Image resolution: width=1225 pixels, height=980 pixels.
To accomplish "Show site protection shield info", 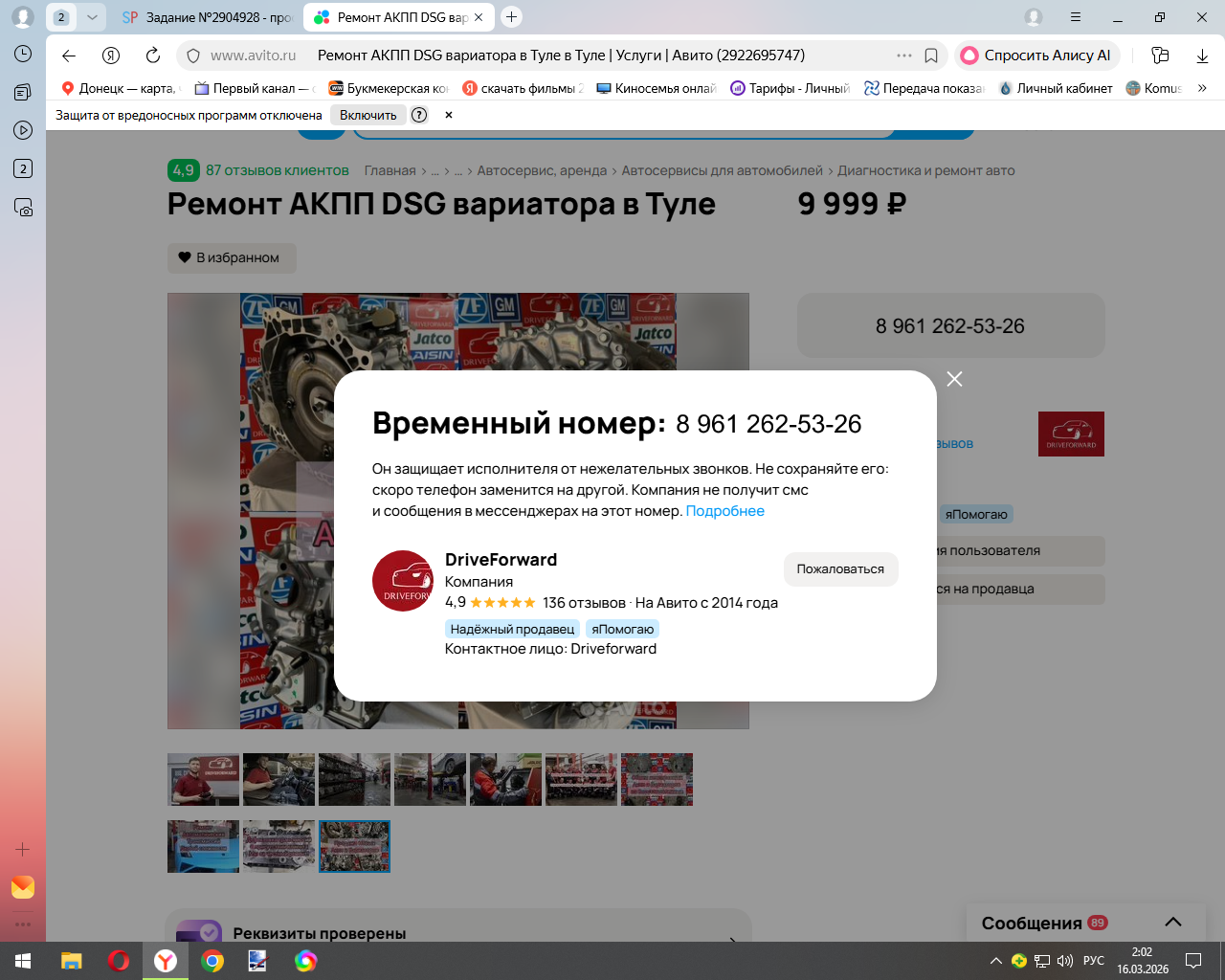I will [x=193, y=56].
